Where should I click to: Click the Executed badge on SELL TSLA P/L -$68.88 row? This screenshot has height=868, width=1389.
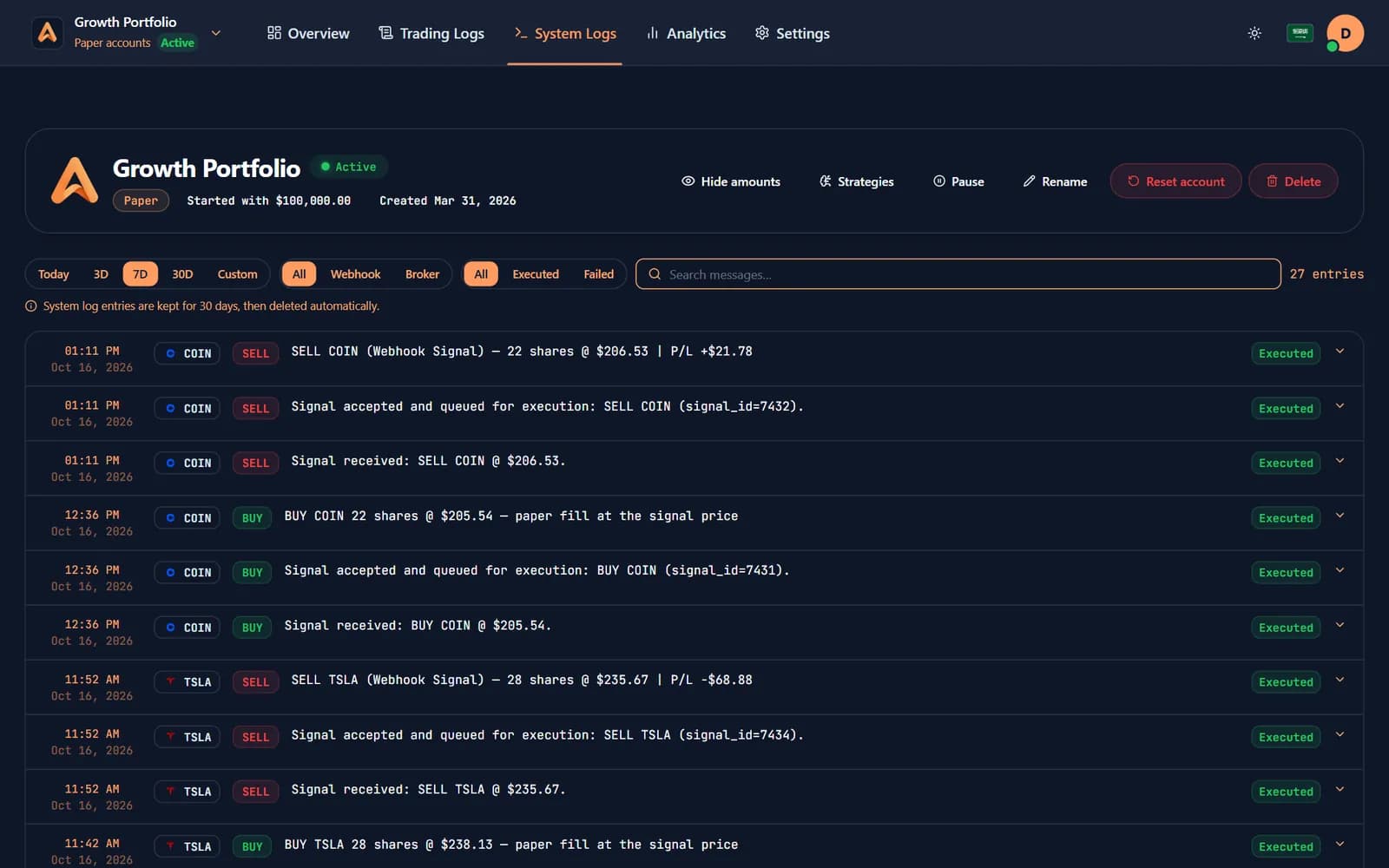pyautogui.click(x=1286, y=682)
